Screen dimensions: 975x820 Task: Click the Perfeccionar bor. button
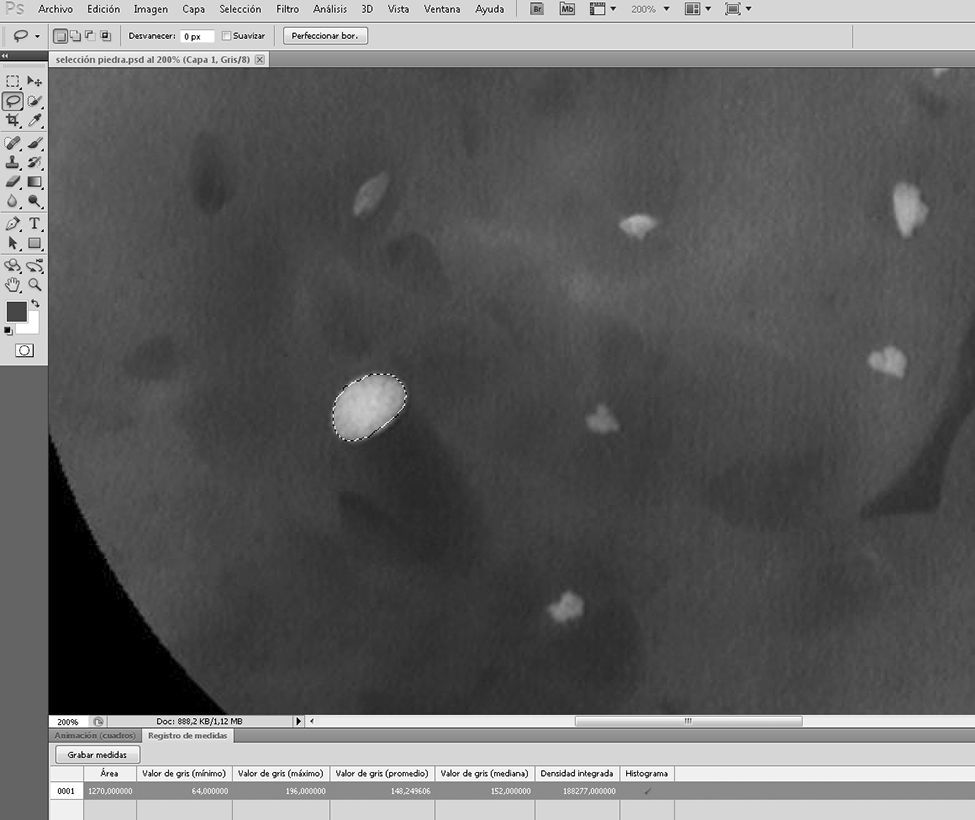326,36
